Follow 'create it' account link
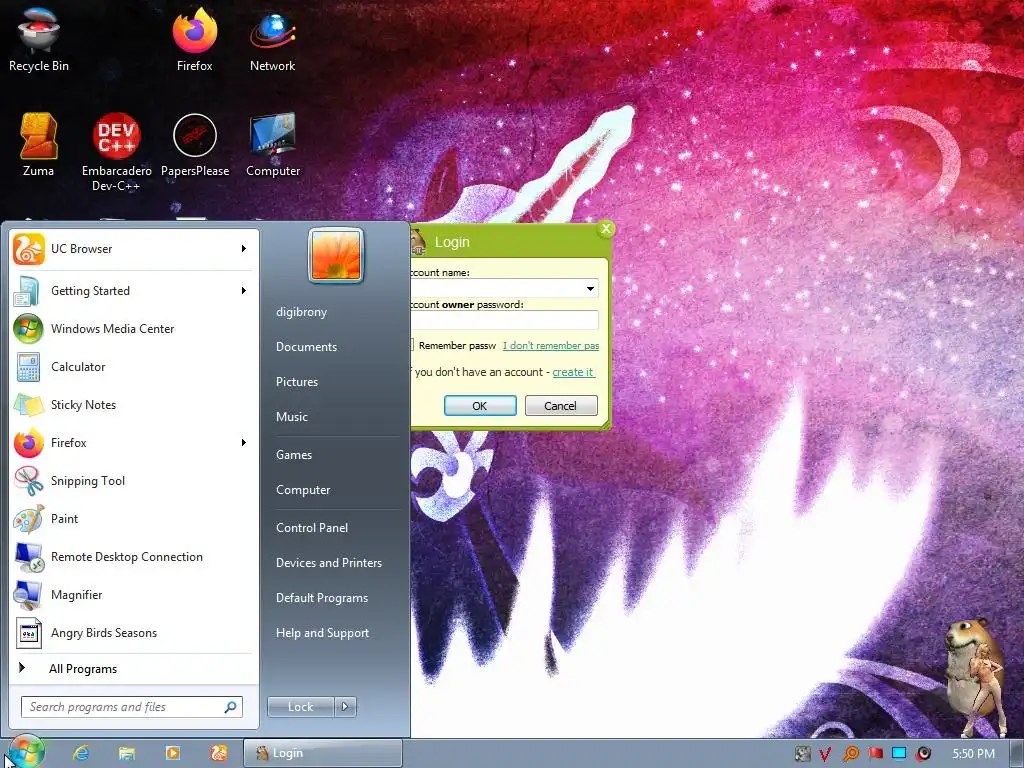The image size is (1024, 768). coord(573,372)
